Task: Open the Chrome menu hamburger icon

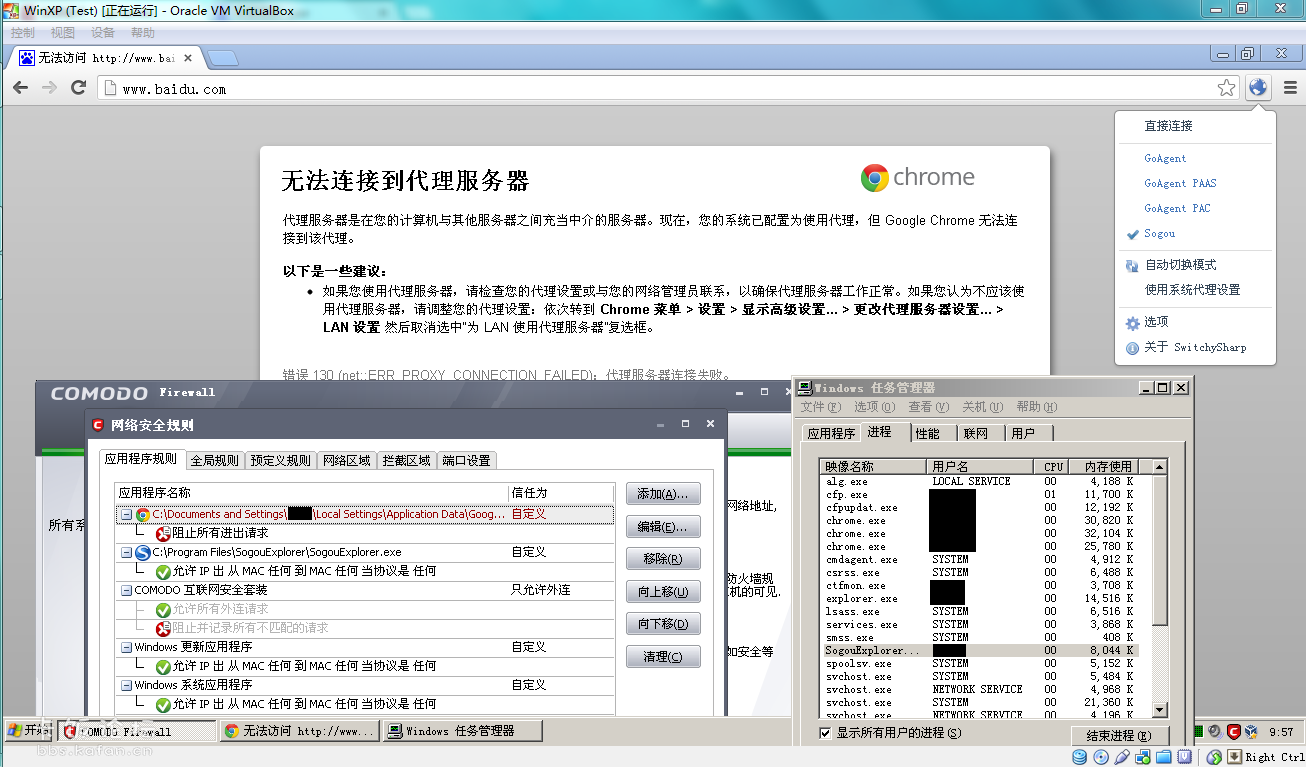Action: (1290, 88)
